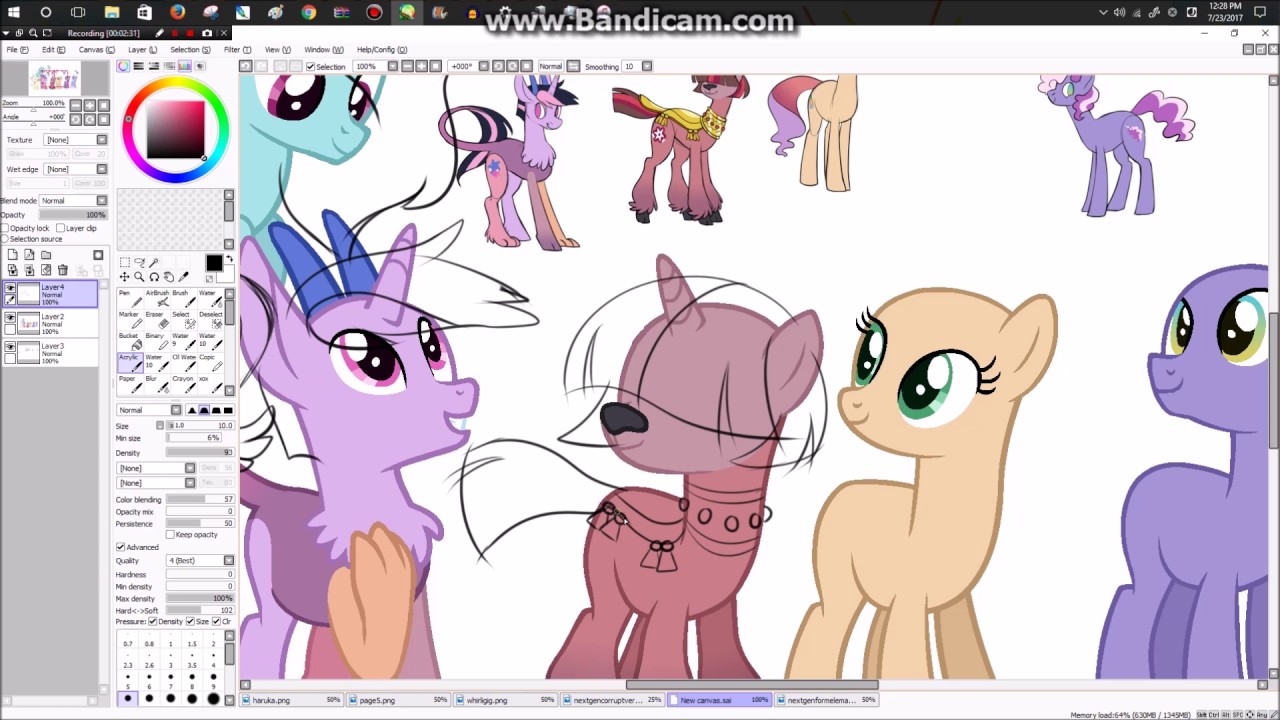Pick the move layer tool
The height and width of the screenshot is (720, 1280).
125,277
